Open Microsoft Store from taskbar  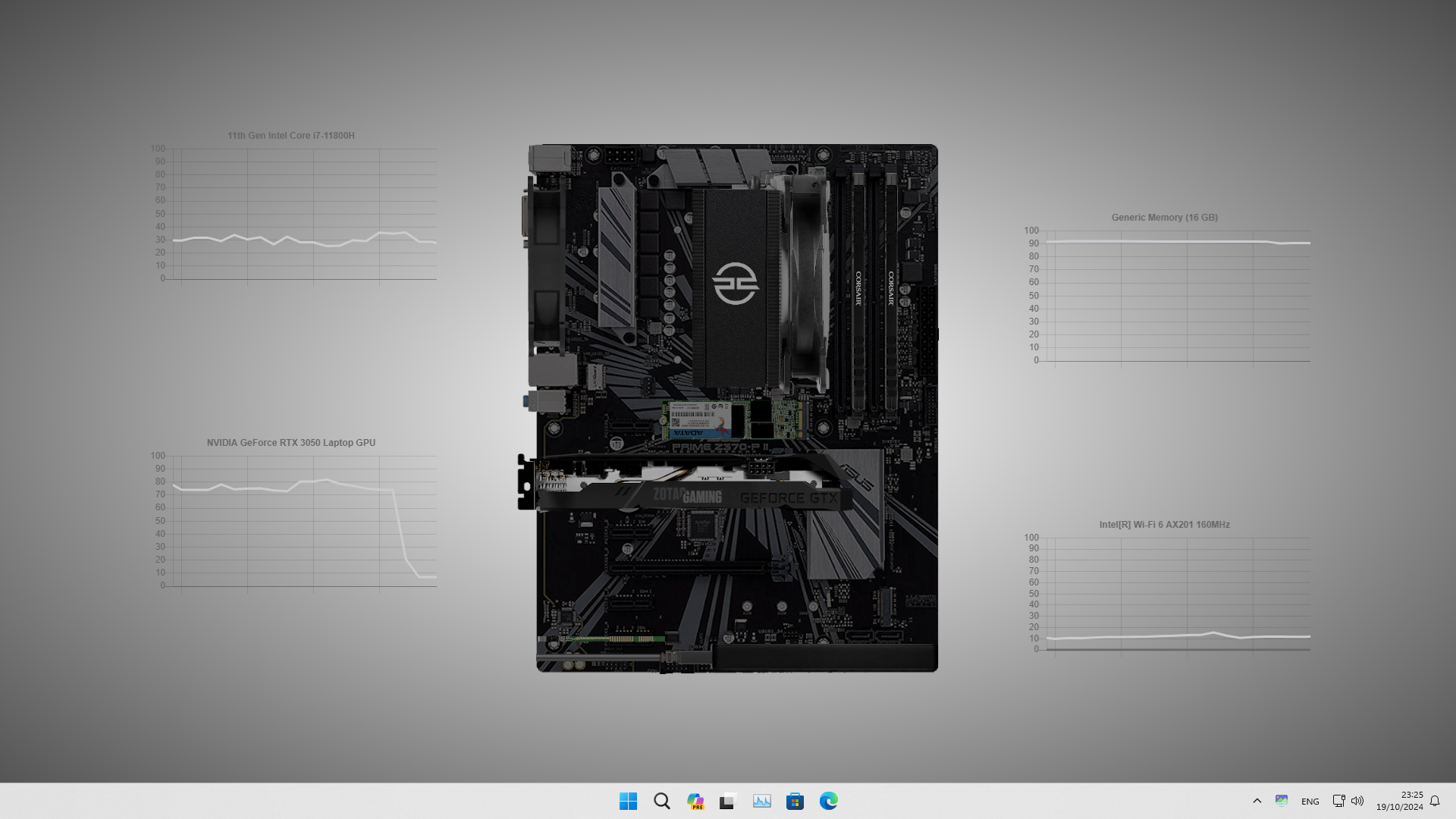[x=795, y=801]
